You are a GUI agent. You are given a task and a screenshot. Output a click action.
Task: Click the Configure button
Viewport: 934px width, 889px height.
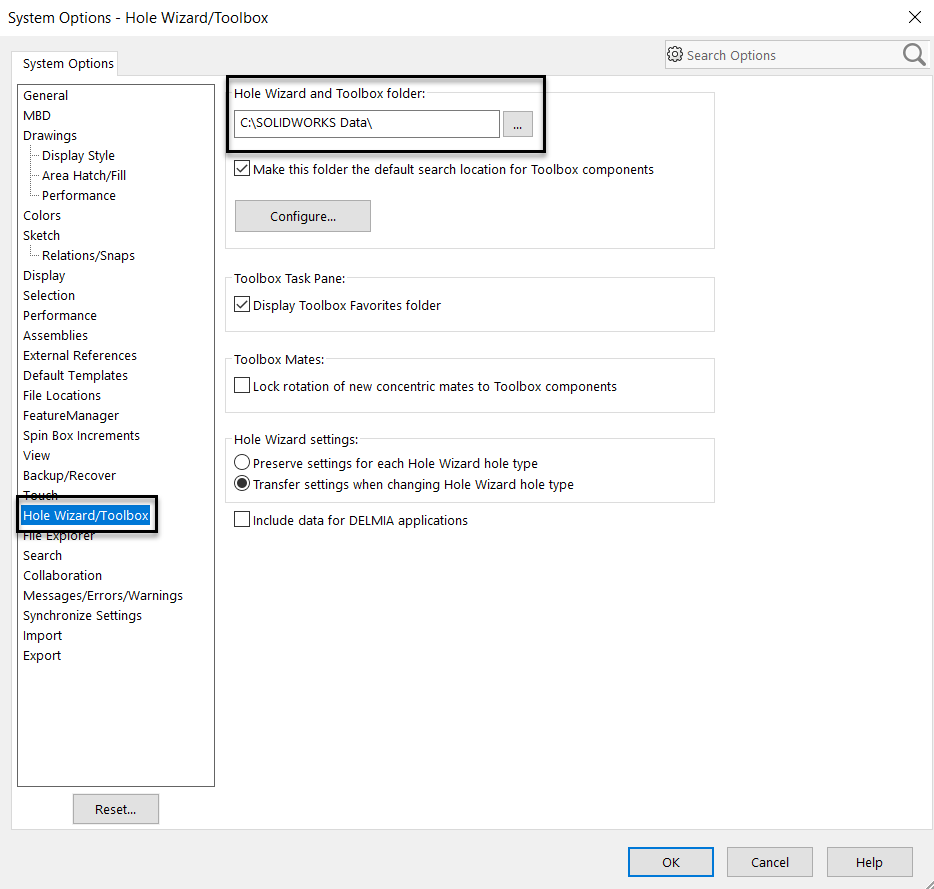click(302, 216)
